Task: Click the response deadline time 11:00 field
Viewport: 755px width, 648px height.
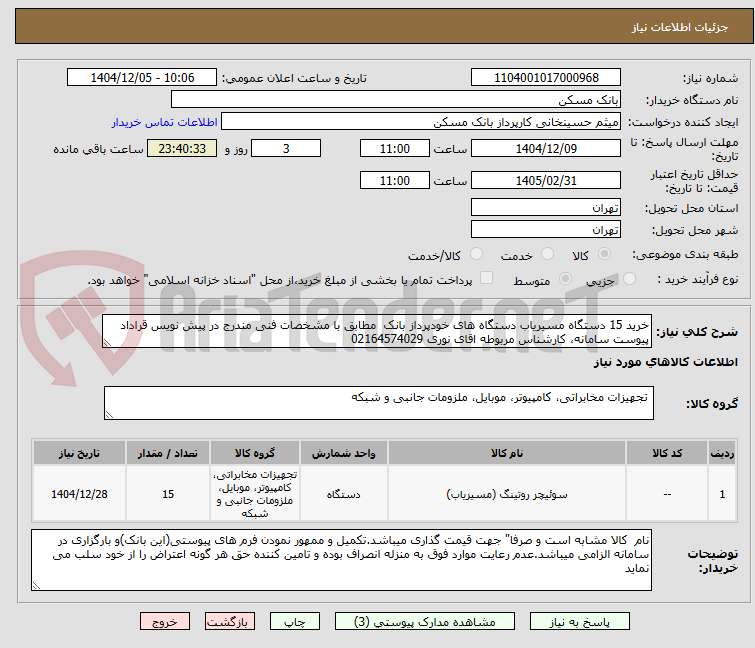Action: point(395,148)
